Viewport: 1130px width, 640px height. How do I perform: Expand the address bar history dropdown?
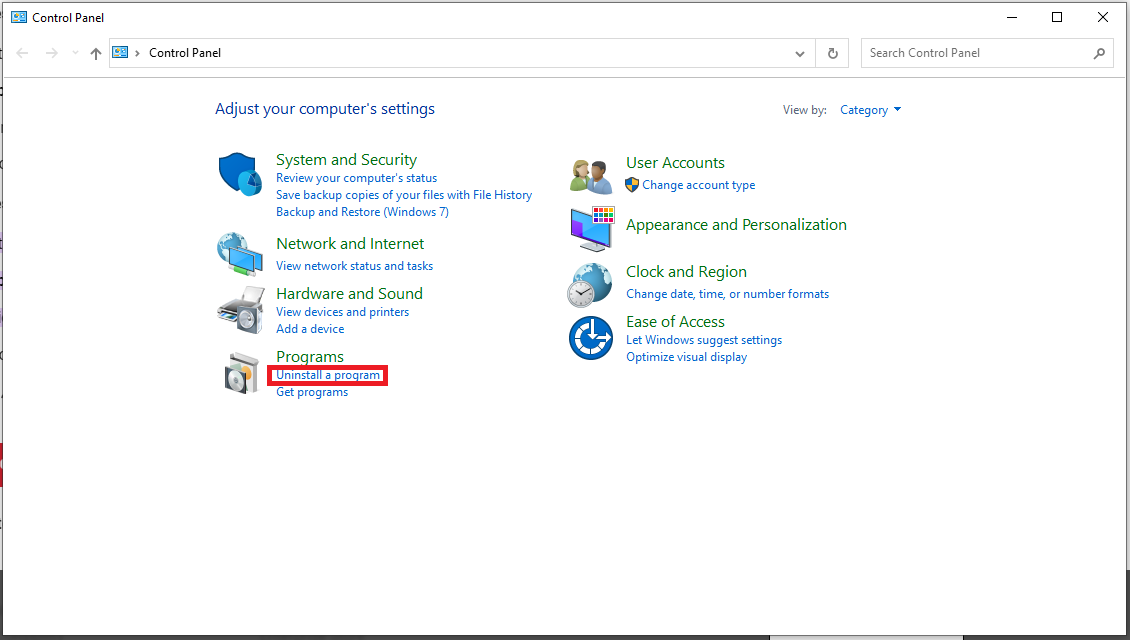click(x=799, y=53)
